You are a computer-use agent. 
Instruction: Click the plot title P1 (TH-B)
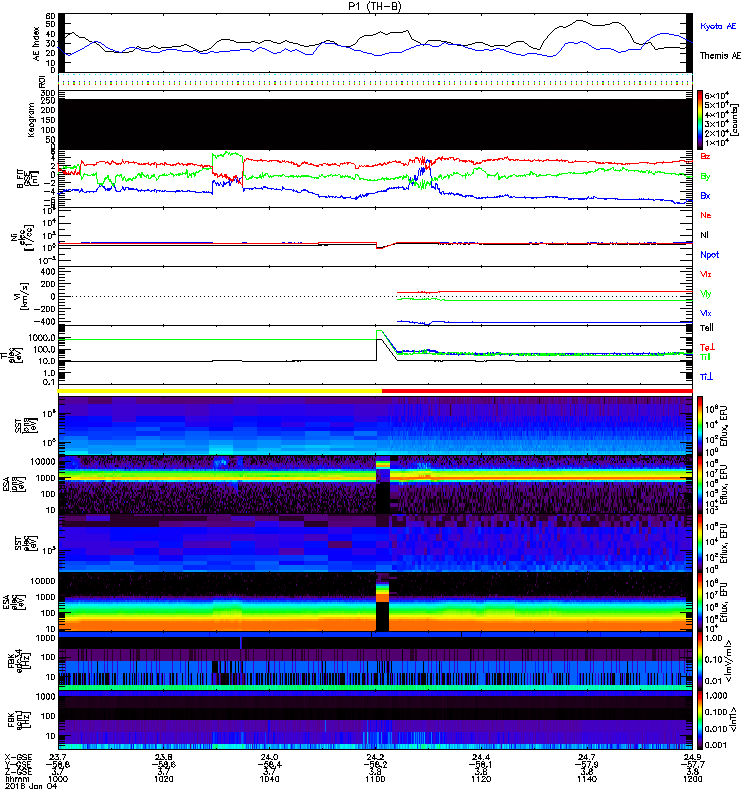click(375, 6)
